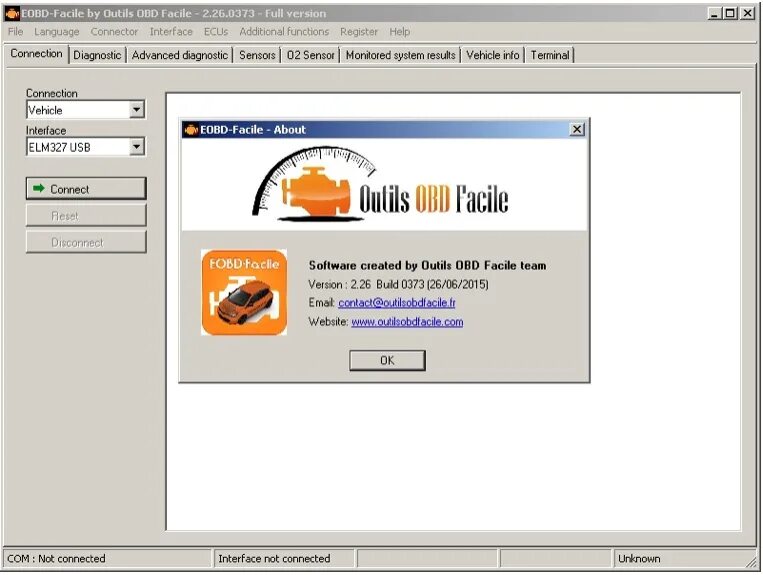This screenshot has height=575, width=763.
Task: Open the File menu
Action: coord(16,32)
